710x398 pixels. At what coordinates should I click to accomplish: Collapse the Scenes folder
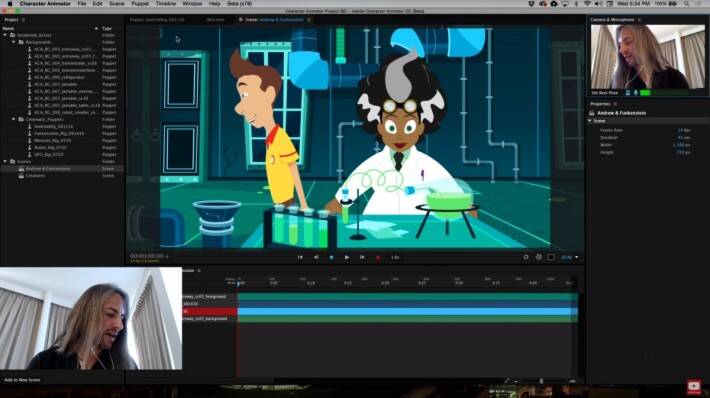5,162
